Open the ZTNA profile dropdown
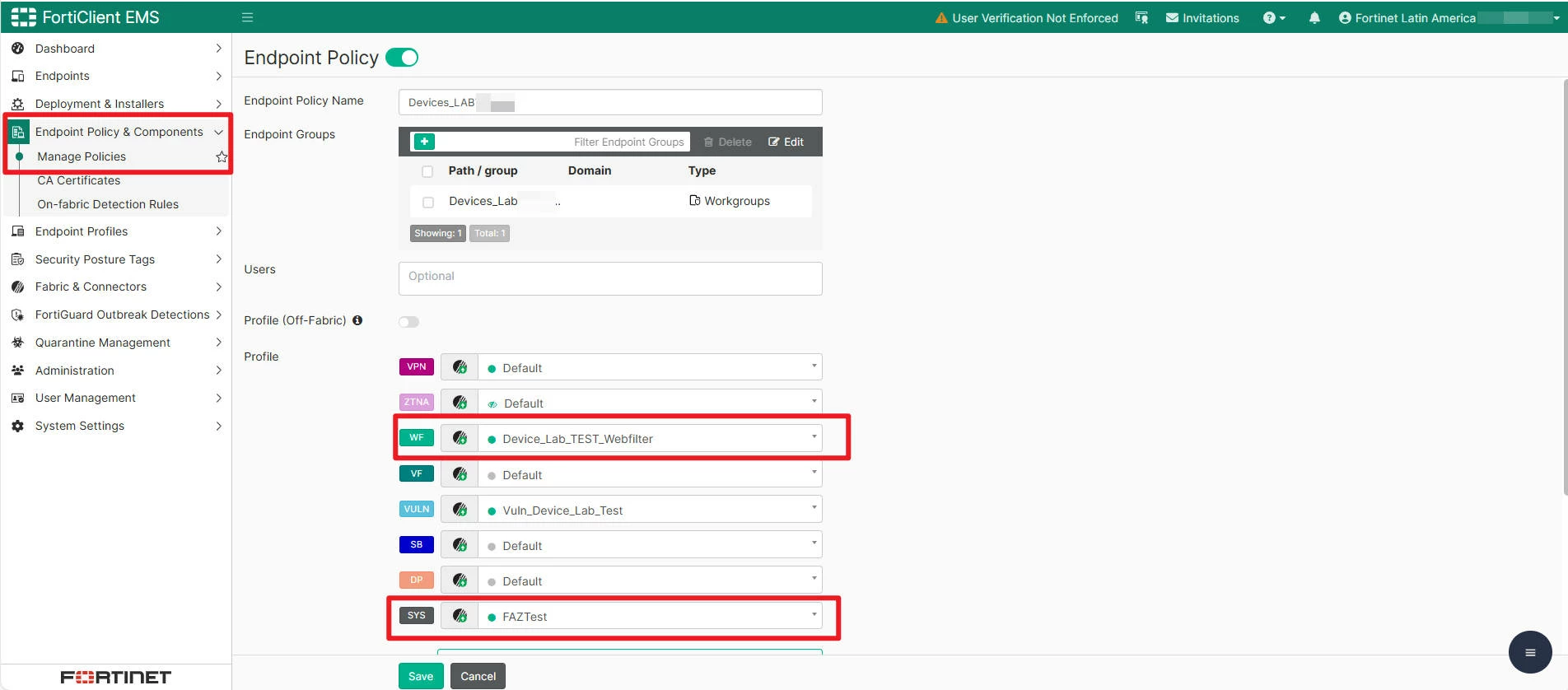Viewport: 1568px width, 690px height. 650,403
